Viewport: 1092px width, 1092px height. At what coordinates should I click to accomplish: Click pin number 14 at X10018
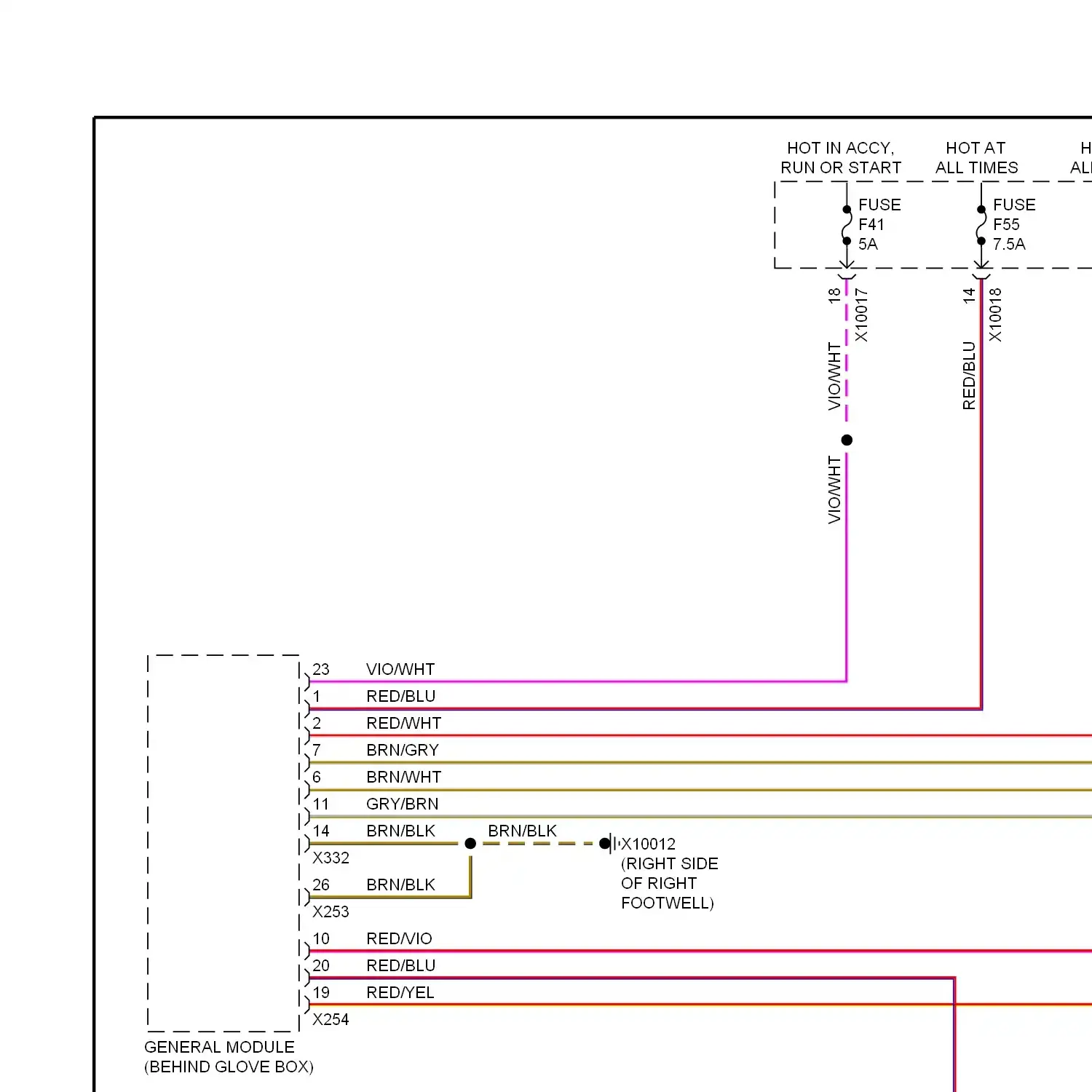click(x=969, y=295)
